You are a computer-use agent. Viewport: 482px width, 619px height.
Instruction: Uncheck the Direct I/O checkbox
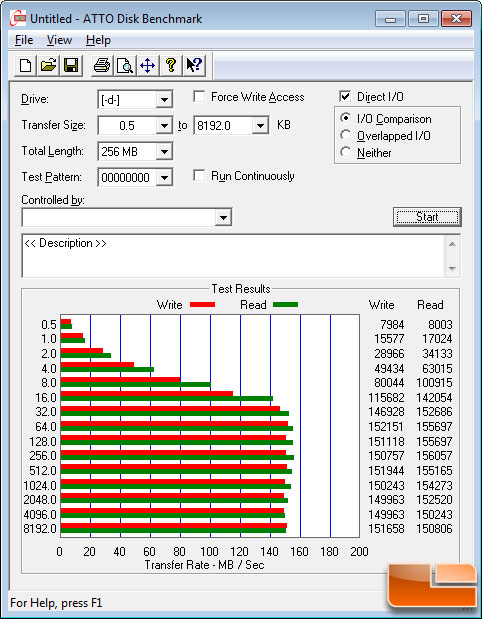[345, 97]
